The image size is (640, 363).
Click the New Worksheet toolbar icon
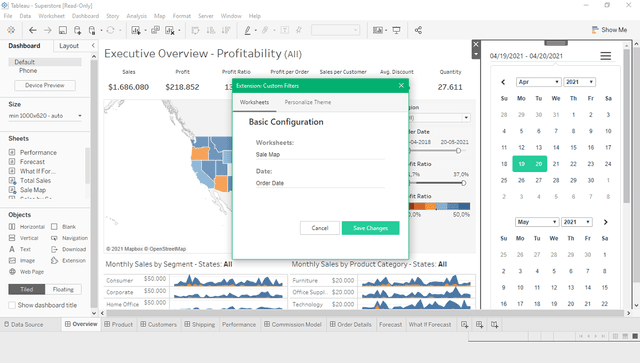tap(136, 30)
